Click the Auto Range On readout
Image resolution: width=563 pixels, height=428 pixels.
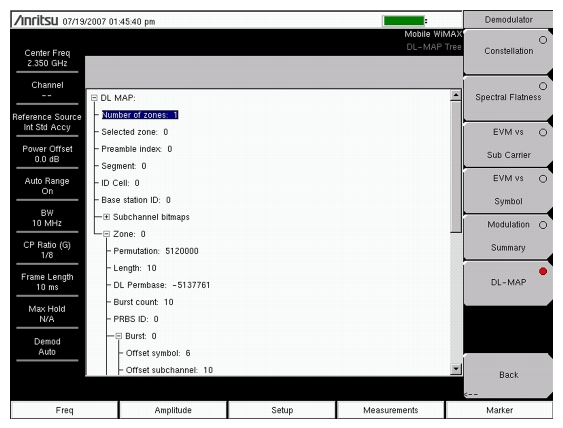pyautogui.click(x=47, y=186)
